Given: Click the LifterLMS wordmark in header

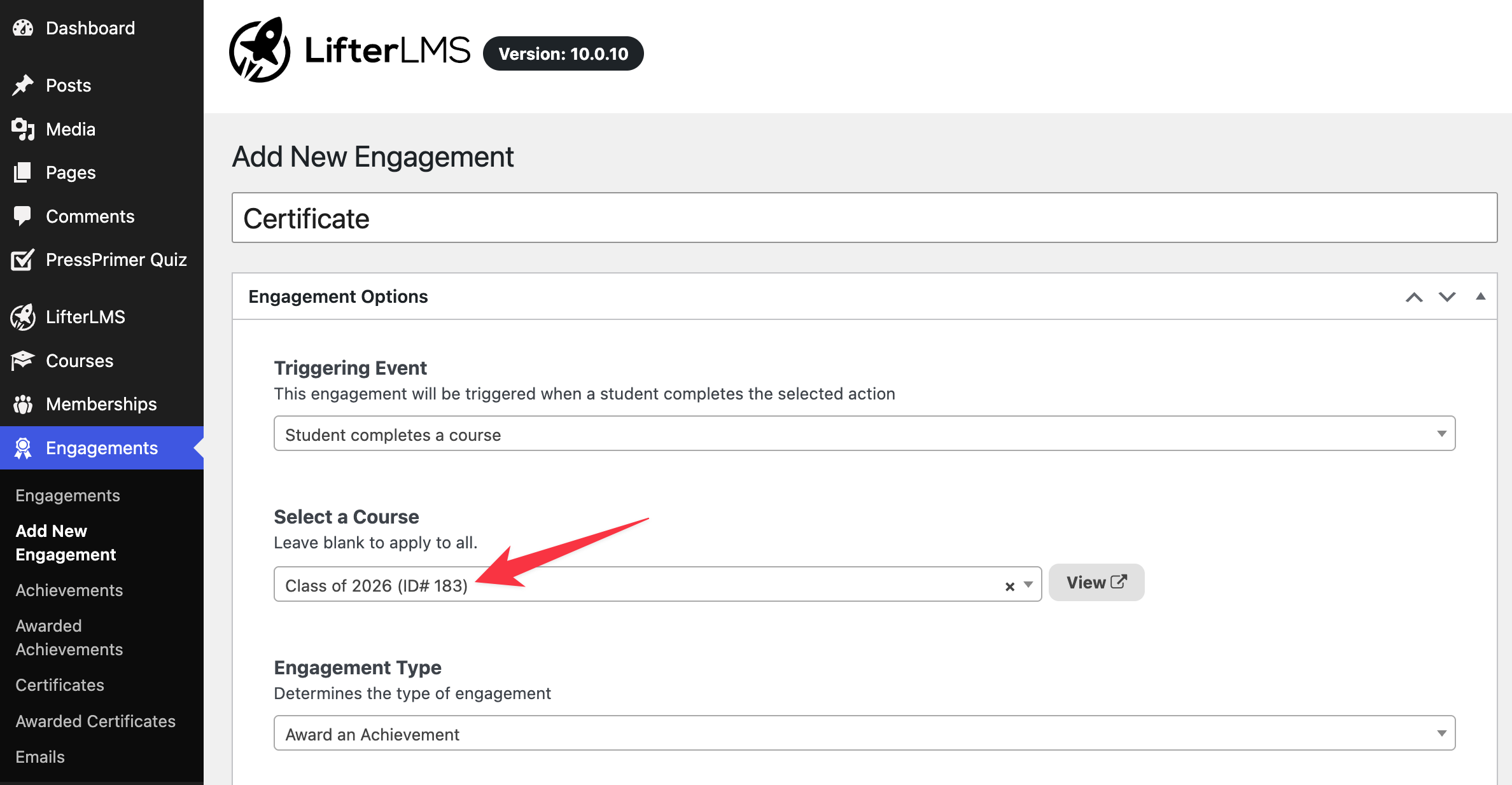Looking at the screenshot, I should click(x=388, y=50).
